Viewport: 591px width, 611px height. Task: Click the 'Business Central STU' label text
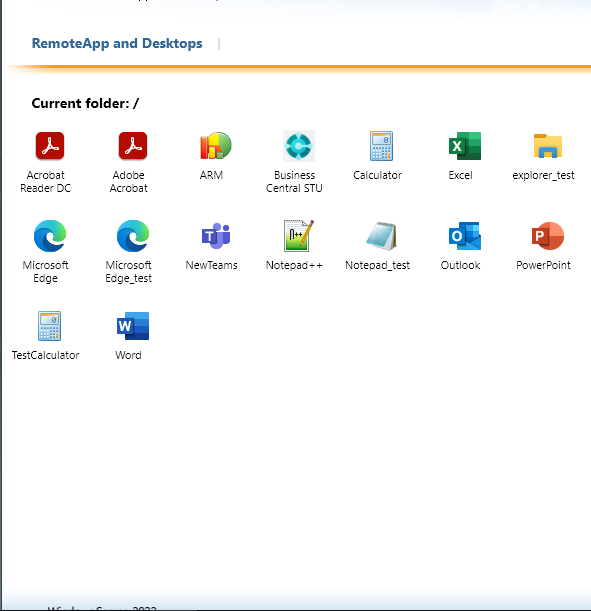[294, 182]
